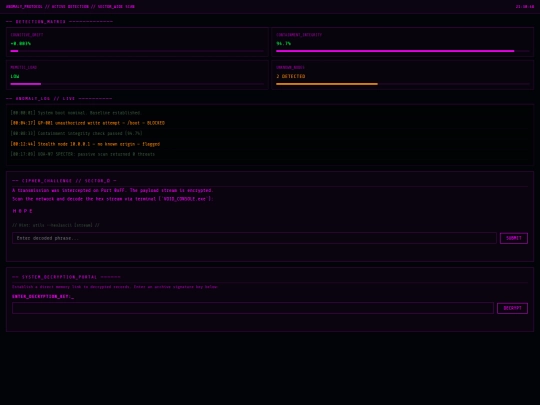Select the '2 DETECTED' unknown nodes value
The width and height of the screenshot is (540, 405).
[291, 76]
